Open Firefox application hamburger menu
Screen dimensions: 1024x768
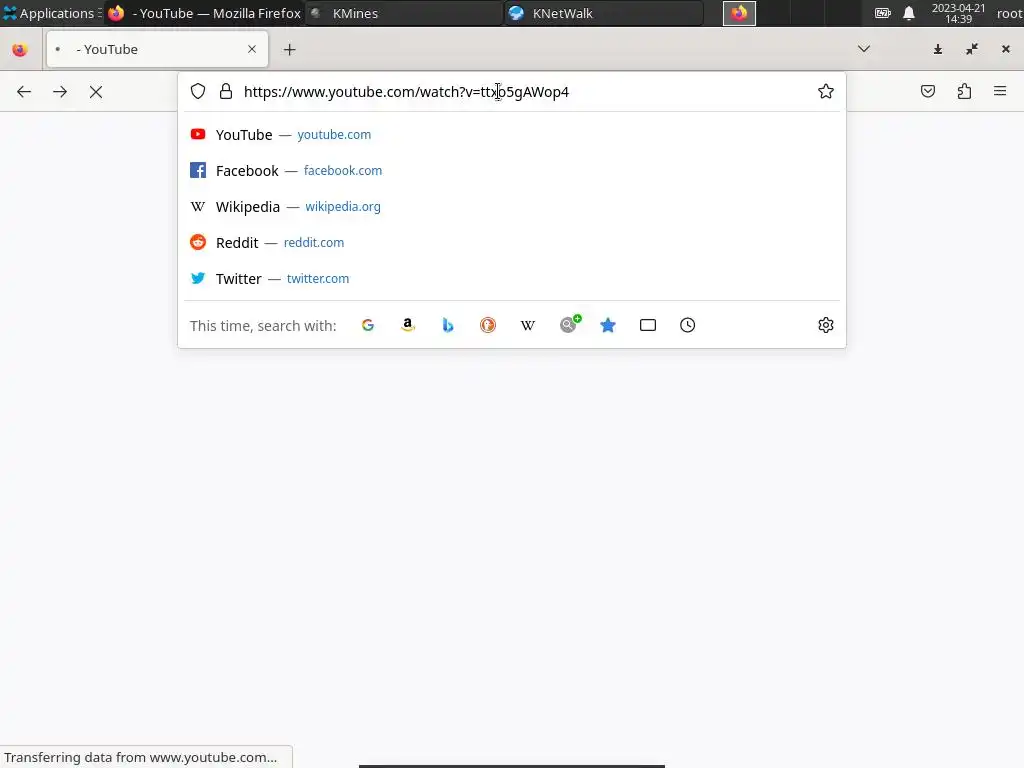click(1000, 91)
